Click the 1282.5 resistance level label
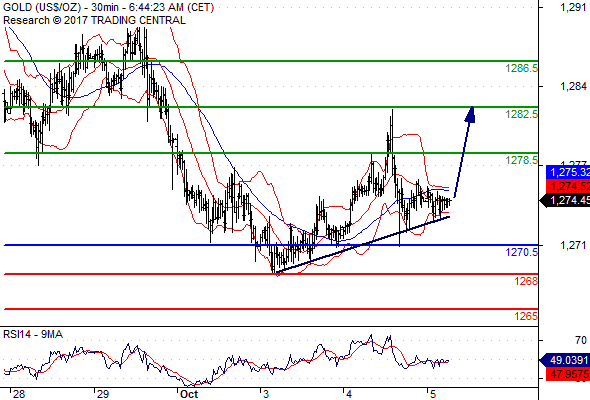 coord(522,114)
